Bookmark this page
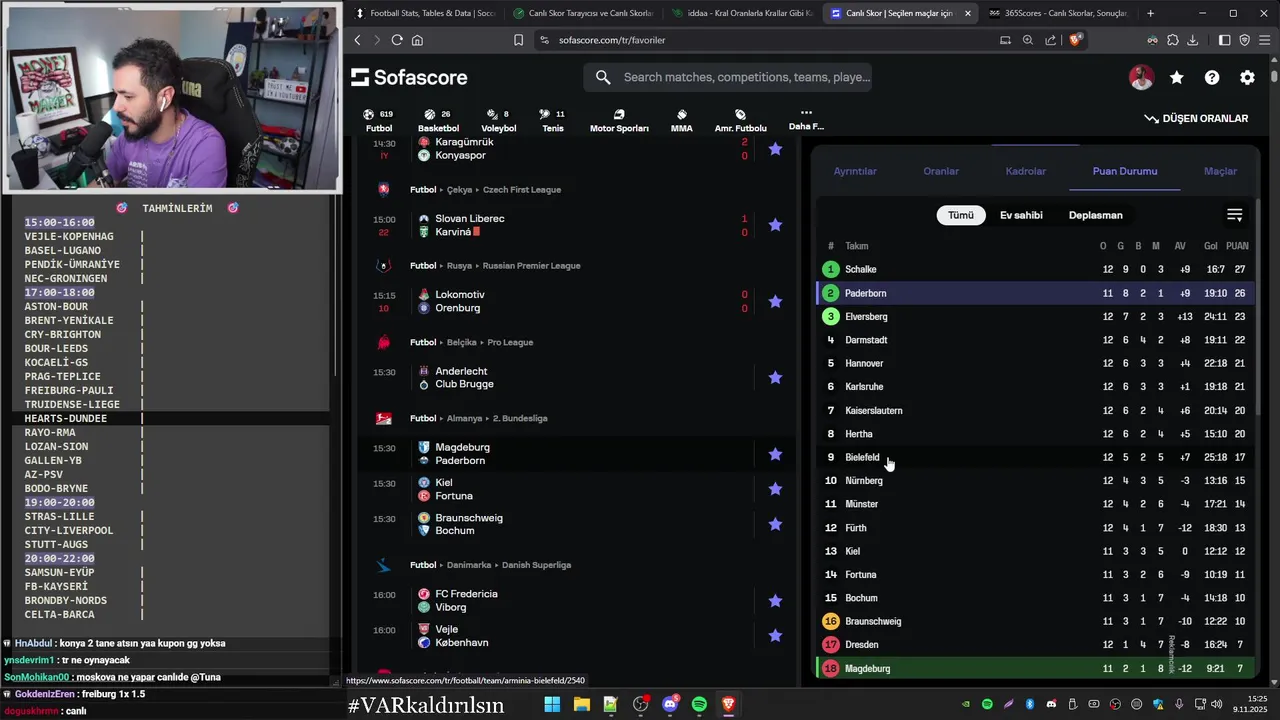 click(x=518, y=40)
